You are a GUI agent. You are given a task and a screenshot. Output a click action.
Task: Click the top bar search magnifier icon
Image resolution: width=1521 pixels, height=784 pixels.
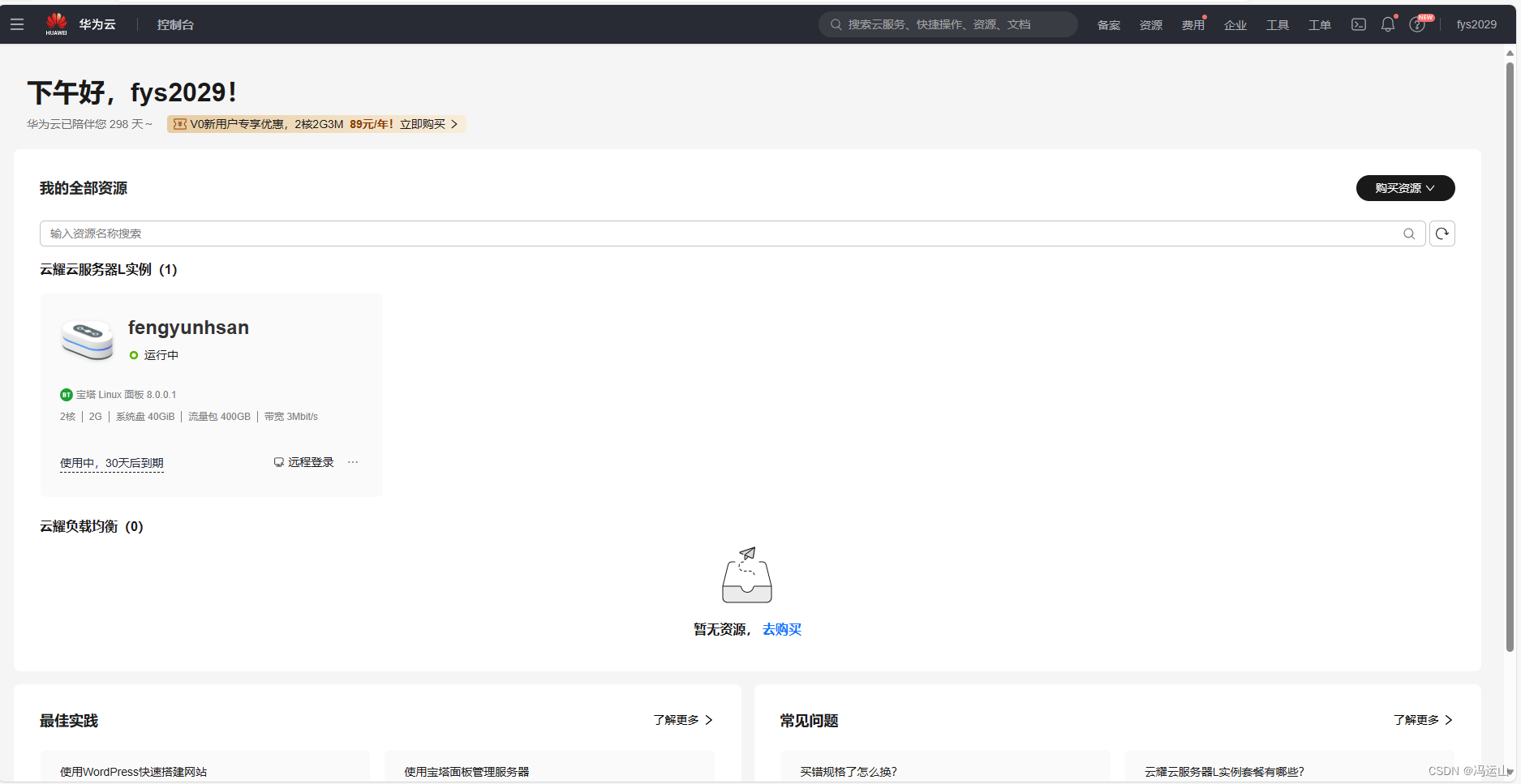point(836,24)
